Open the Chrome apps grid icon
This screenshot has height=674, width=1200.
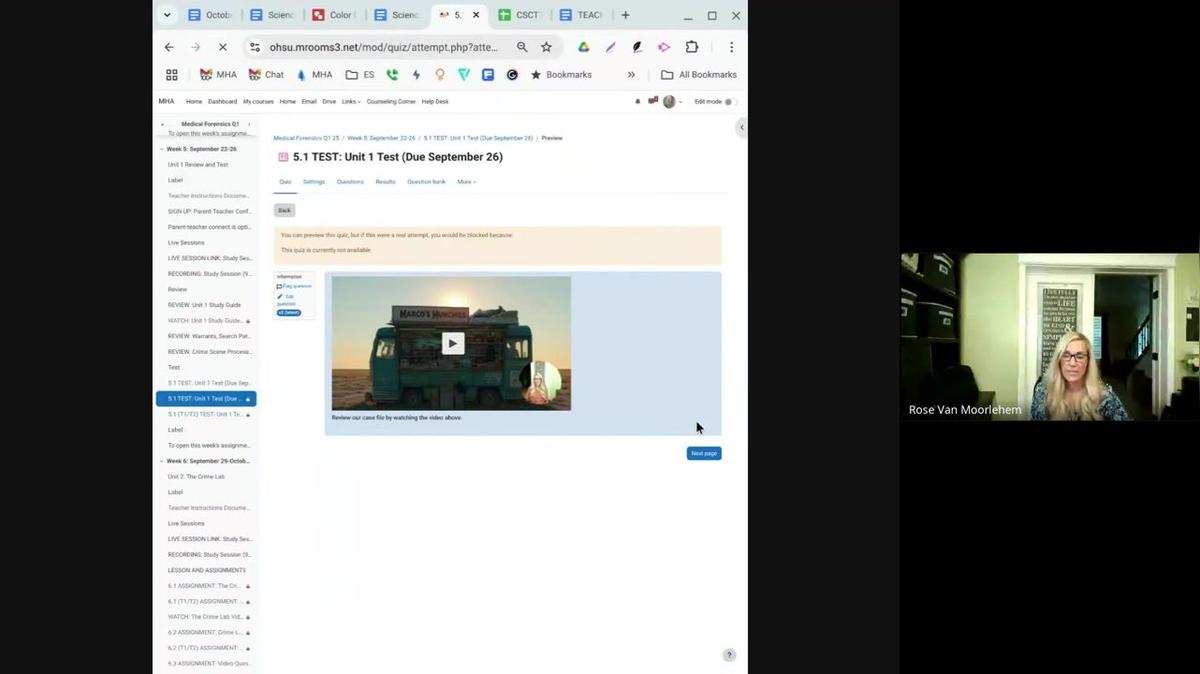click(172, 75)
